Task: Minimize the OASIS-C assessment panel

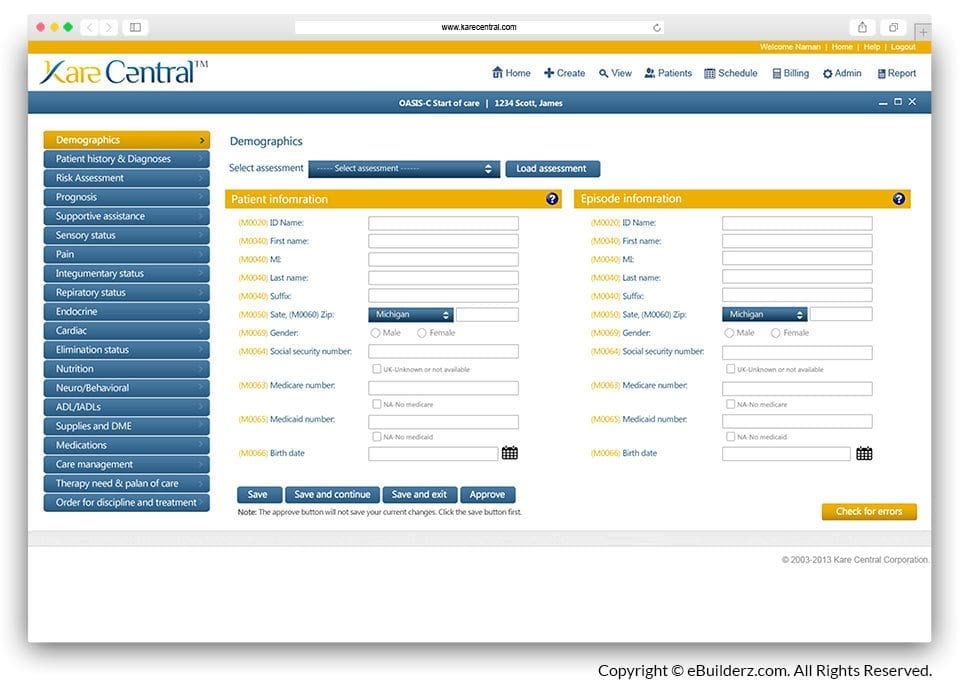Action: coord(883,103)
